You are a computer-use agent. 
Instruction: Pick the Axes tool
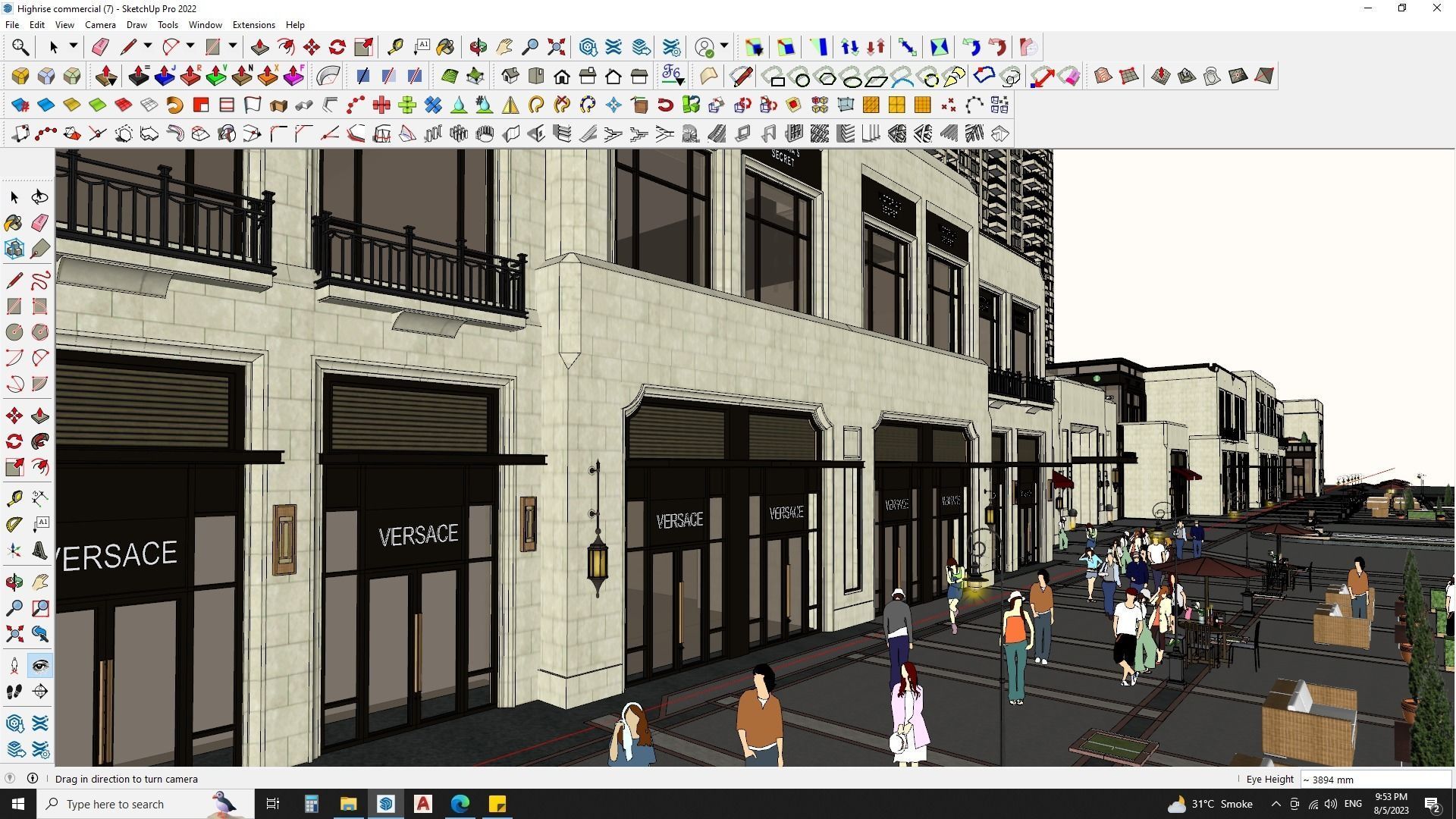click(14, 551)
